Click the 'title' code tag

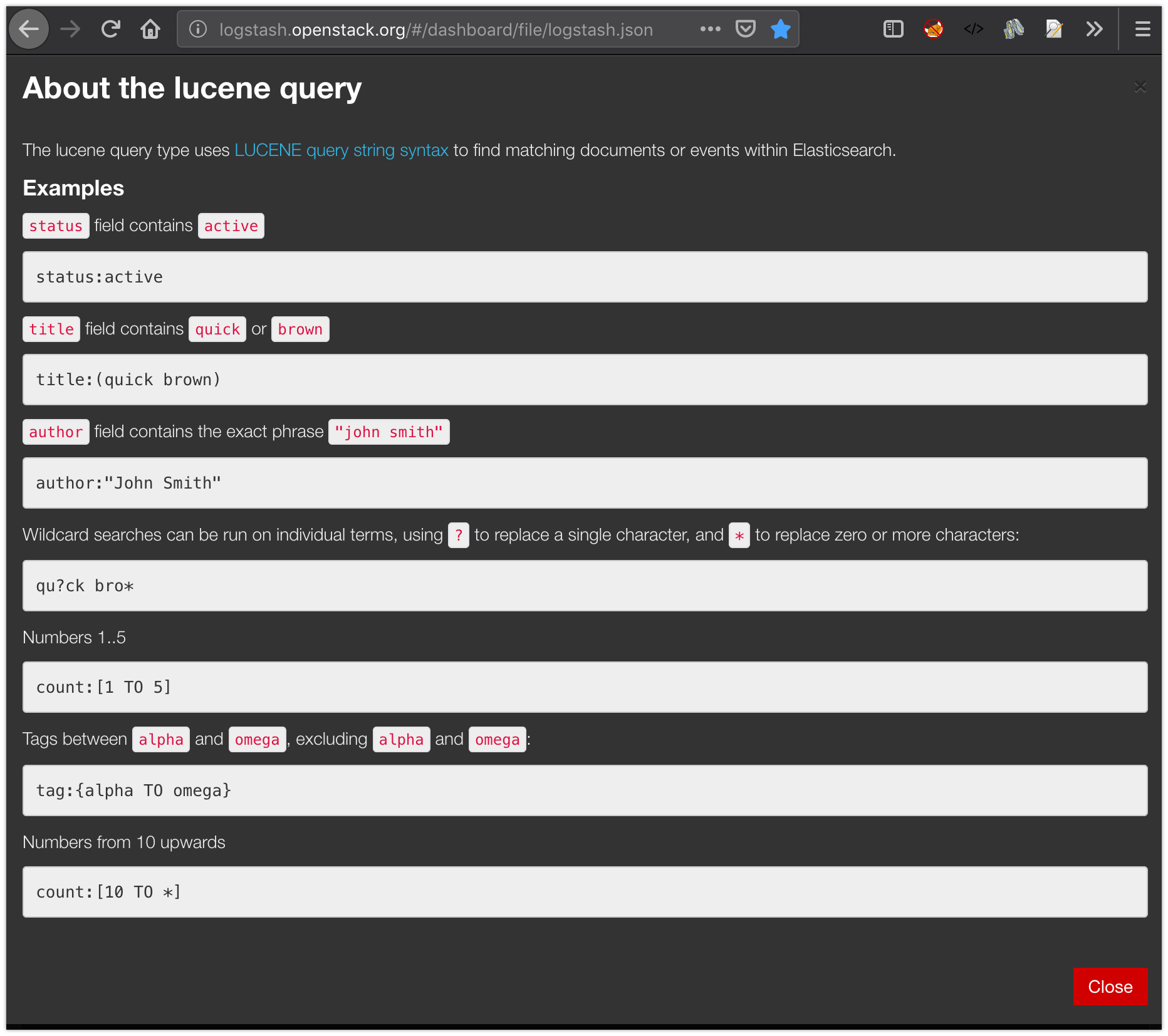tap(51, 329)
